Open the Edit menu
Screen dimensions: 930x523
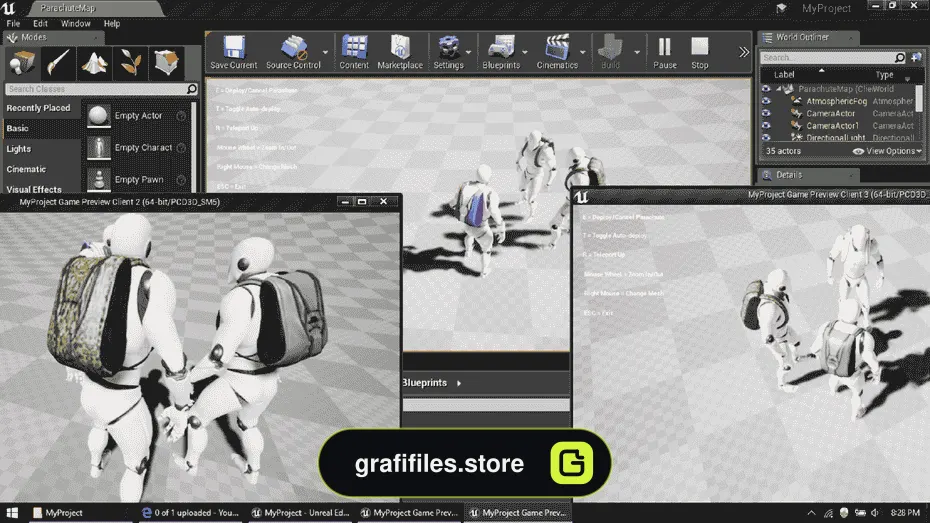click(40, 24)
